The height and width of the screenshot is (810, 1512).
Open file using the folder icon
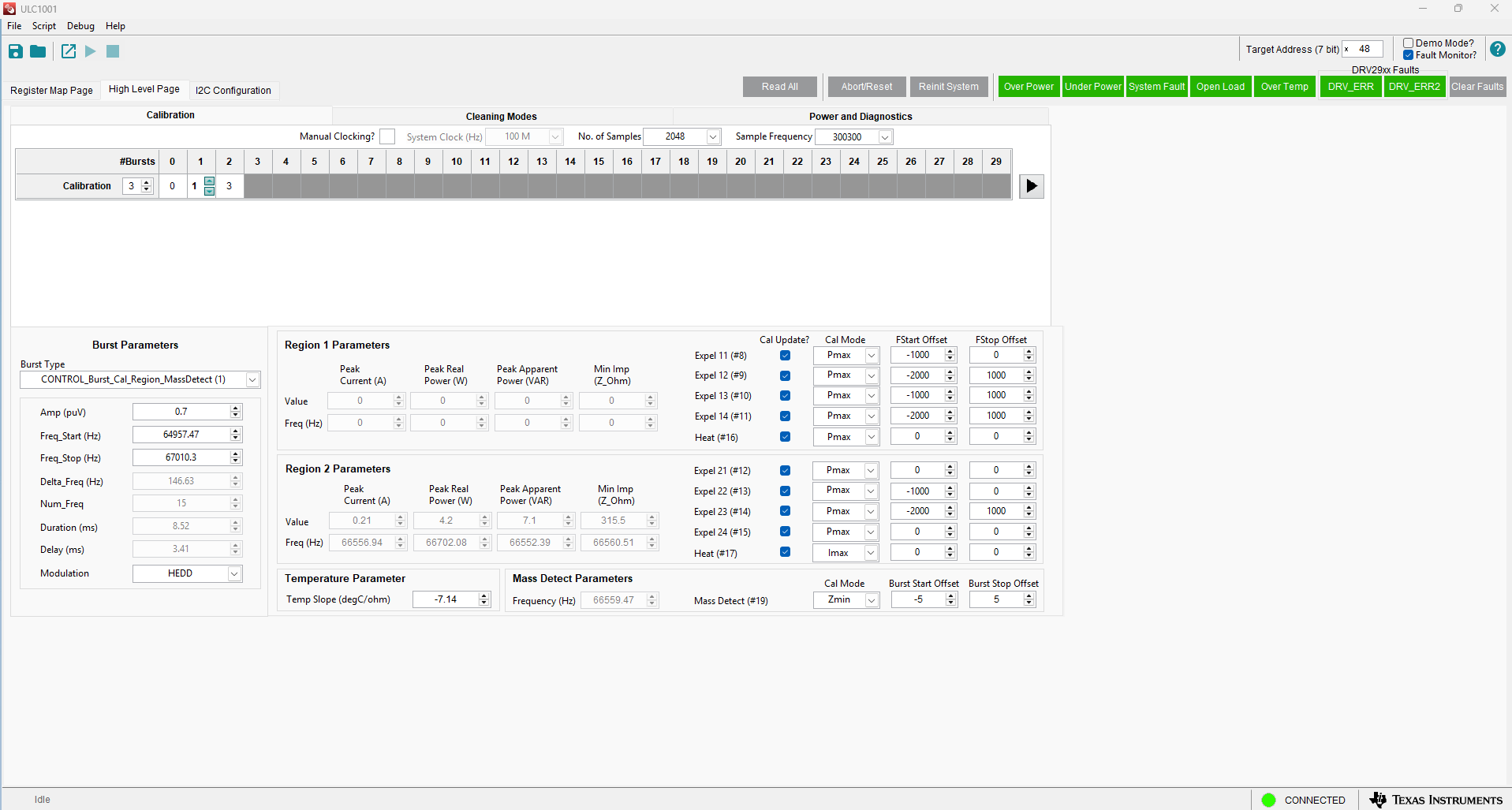pyautogui.click(x=38, y=51)
